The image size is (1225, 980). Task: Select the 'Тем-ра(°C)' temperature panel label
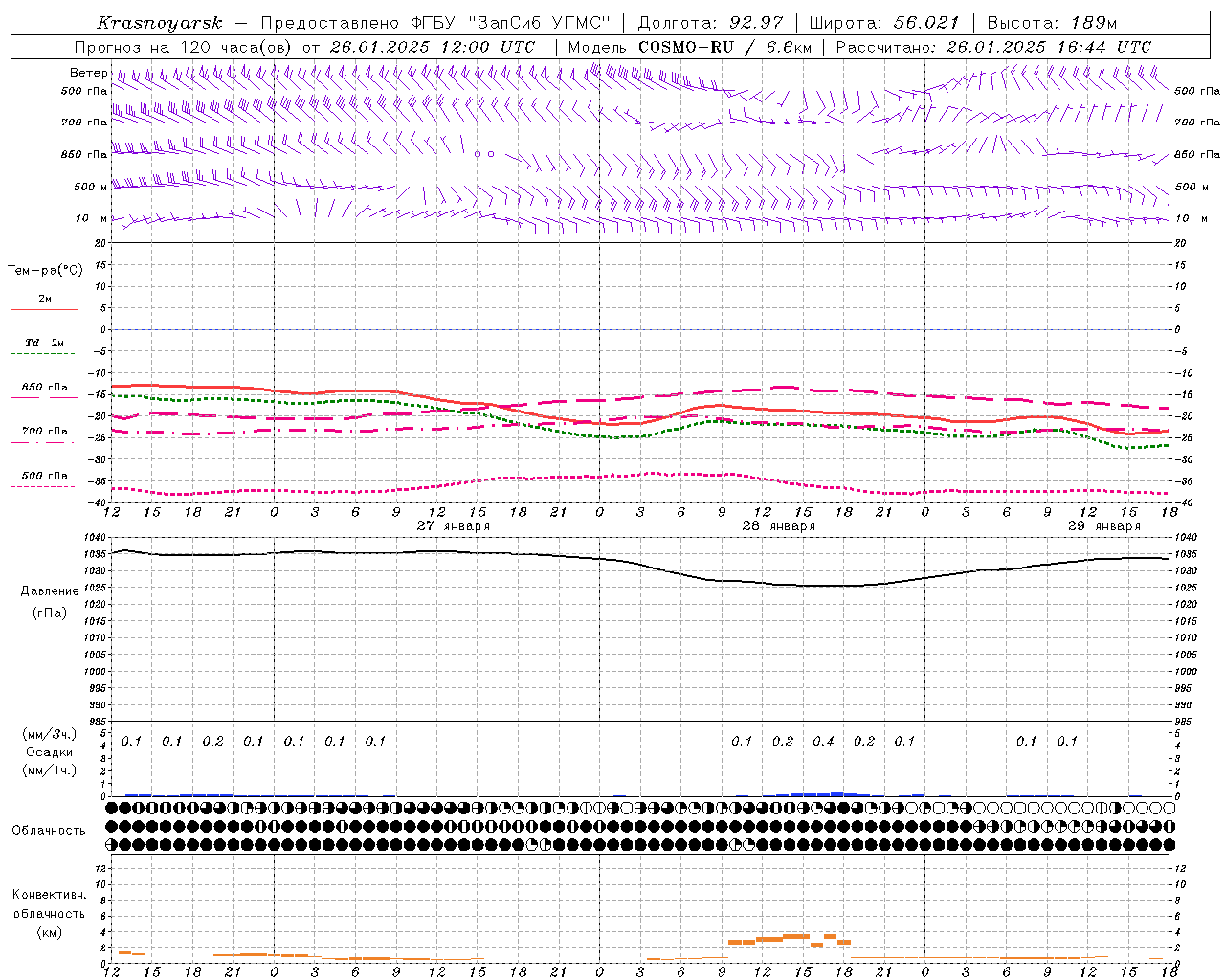tap(45, 271)
